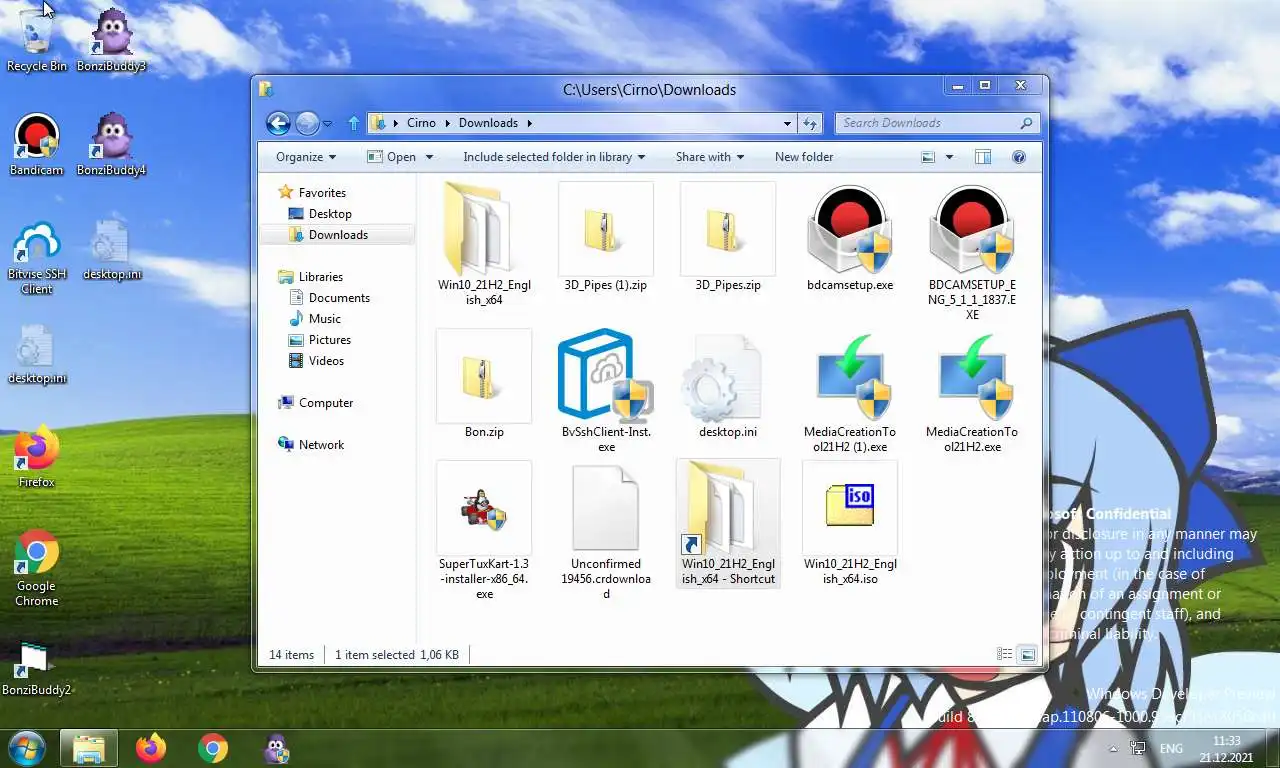This screenshot has width=1280, height=768.
Task: Select Unconfirmed 19456.crdownload file
Action: 606,530
